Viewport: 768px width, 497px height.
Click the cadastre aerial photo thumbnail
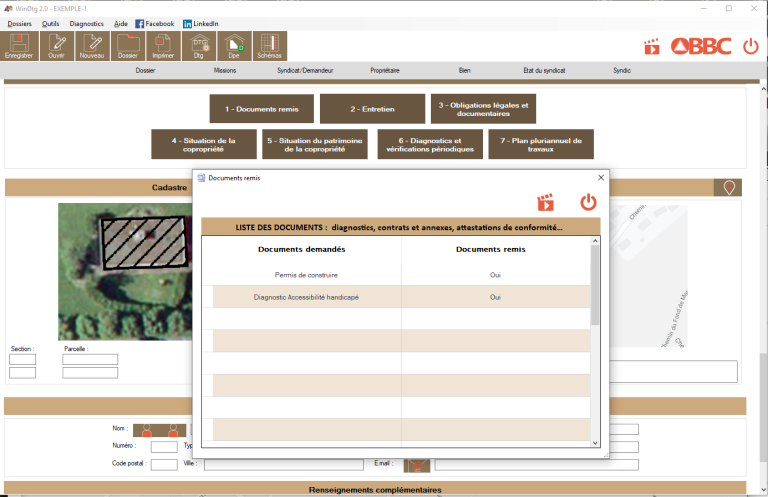(x=125, y=272)
